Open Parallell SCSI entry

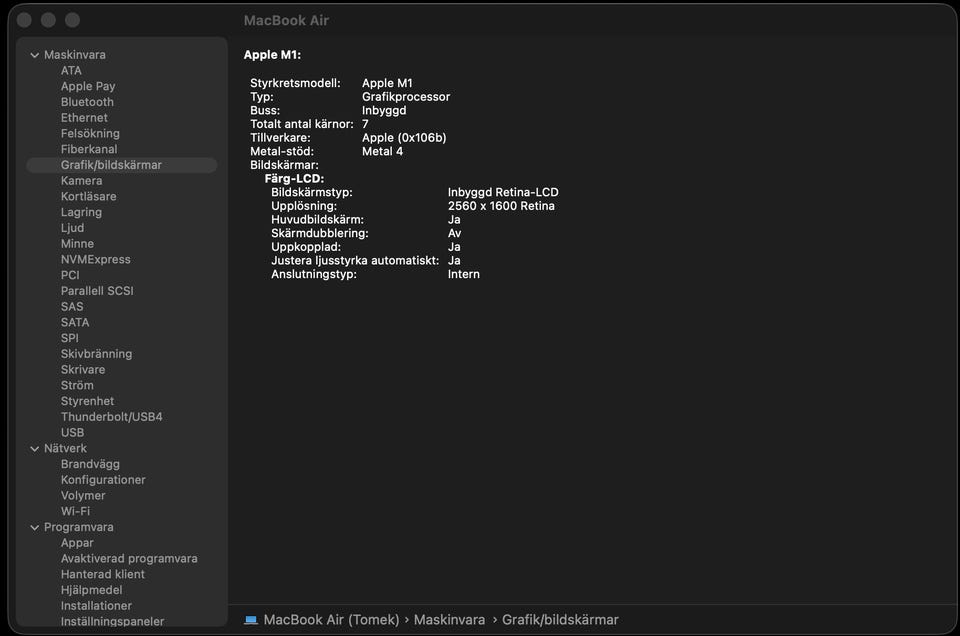pos(97,291)
